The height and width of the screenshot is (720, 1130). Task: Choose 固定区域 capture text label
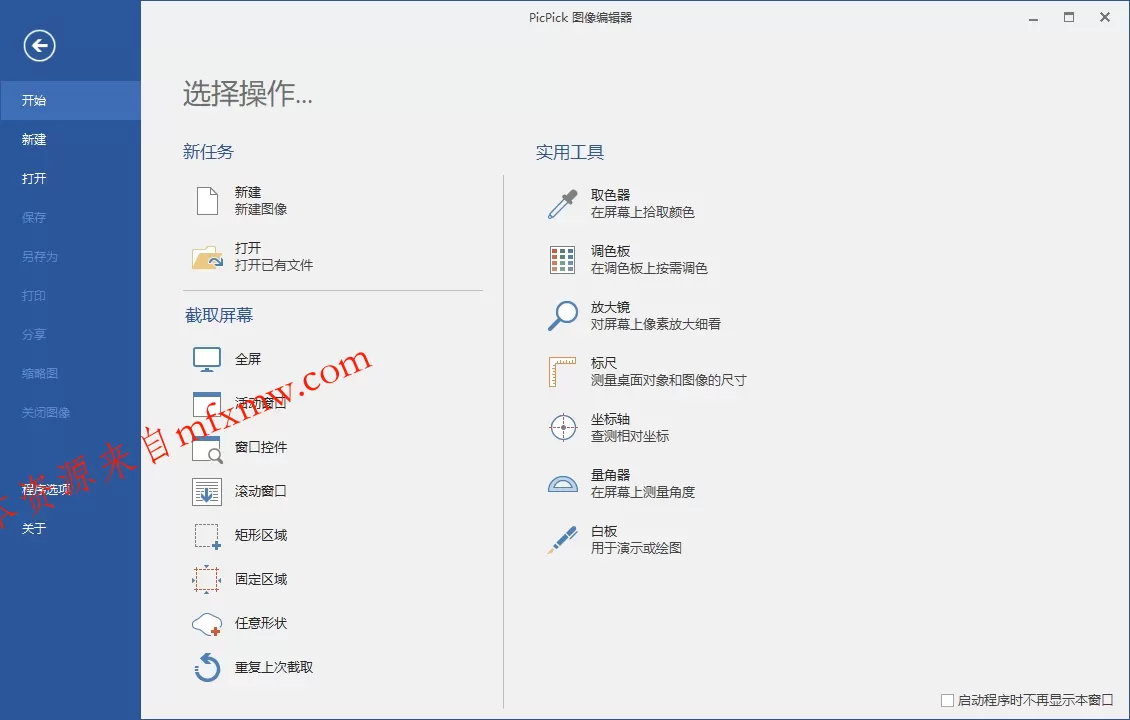261,579
